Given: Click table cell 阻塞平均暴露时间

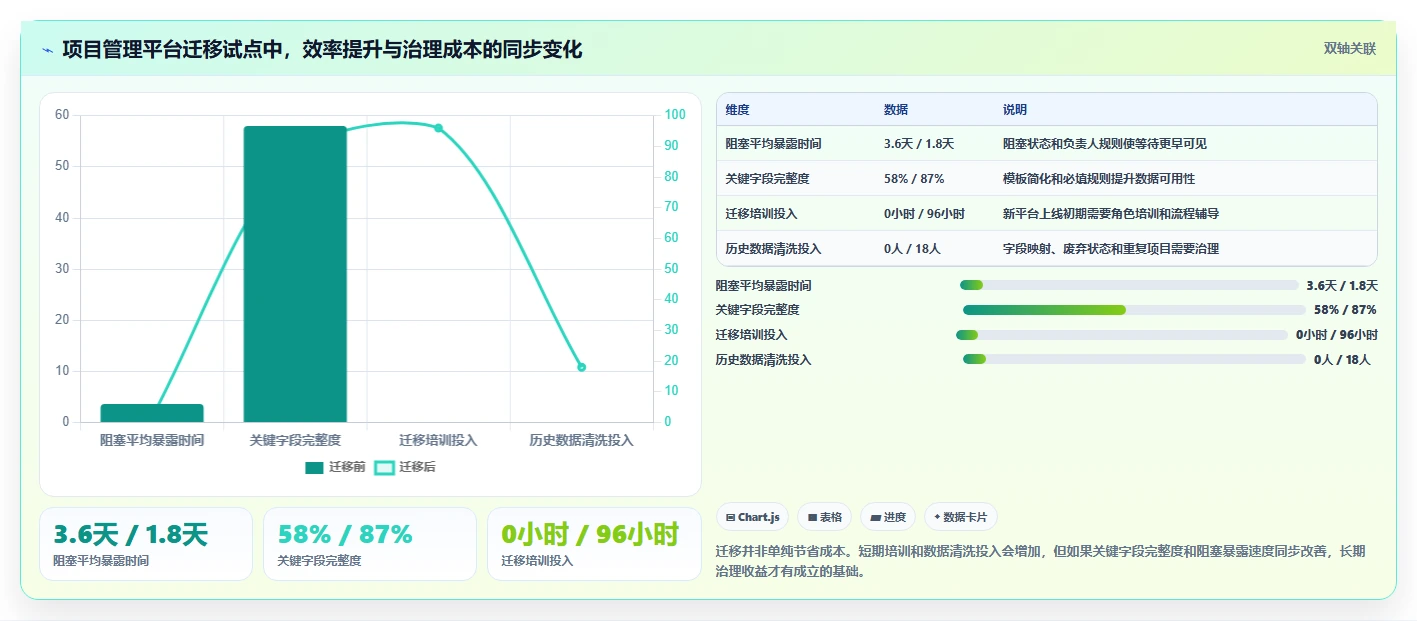Looking at the screenshot, I should [774, 144].
